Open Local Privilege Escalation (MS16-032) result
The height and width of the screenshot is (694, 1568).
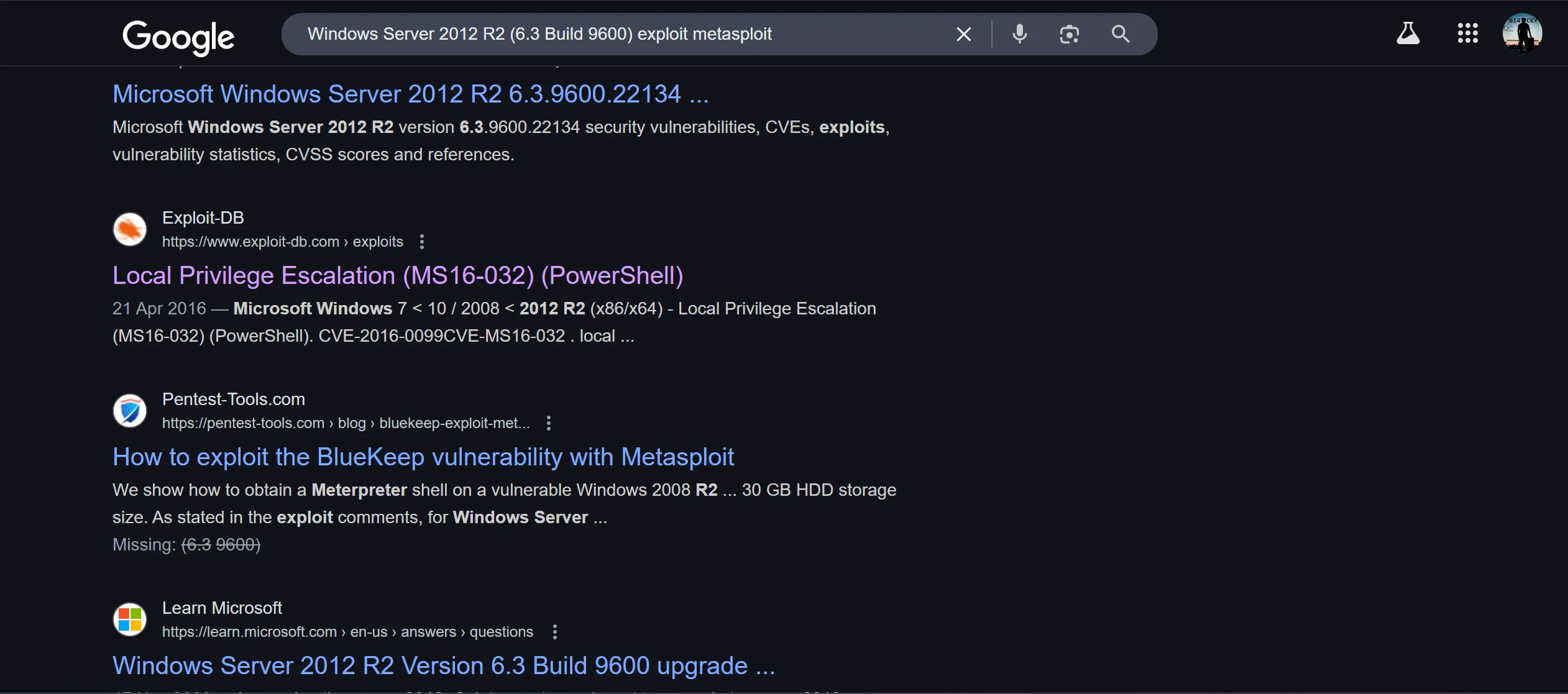click(398, 276)
